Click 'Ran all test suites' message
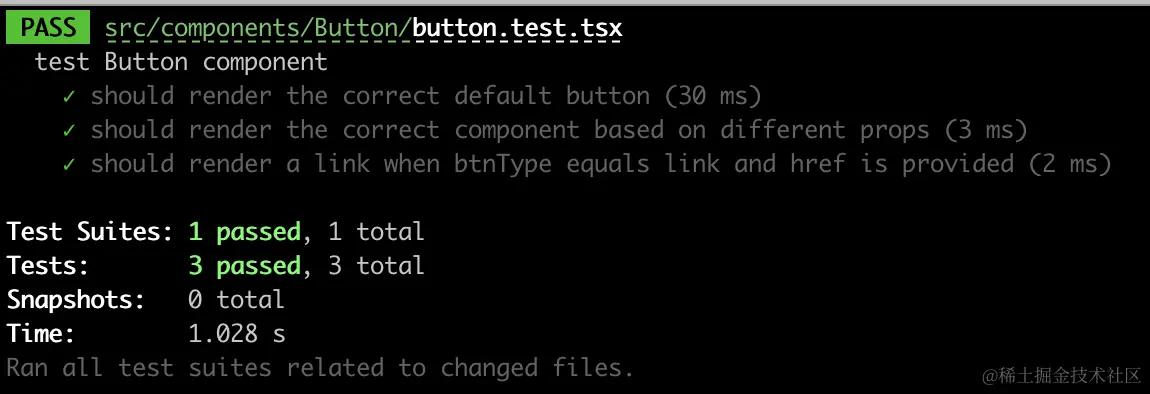Viewport: 1150px width, 394px height. pyautogui.click(x=321, y=368)
